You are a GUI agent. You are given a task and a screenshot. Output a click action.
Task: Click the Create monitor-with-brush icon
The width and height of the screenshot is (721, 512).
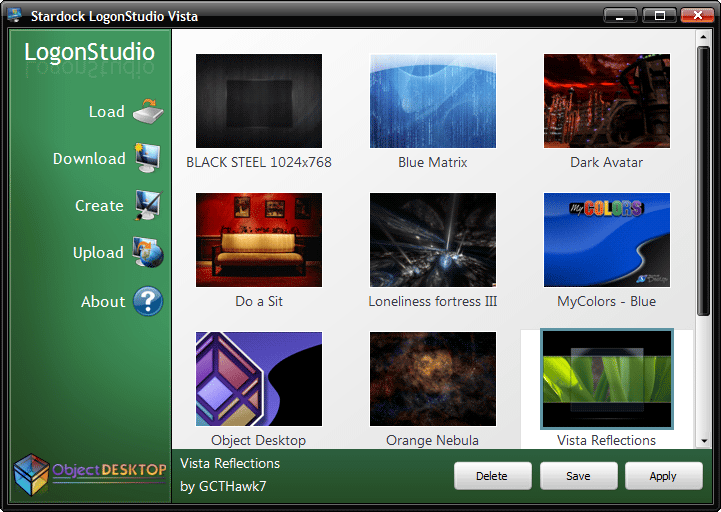[x=148, y=205]
